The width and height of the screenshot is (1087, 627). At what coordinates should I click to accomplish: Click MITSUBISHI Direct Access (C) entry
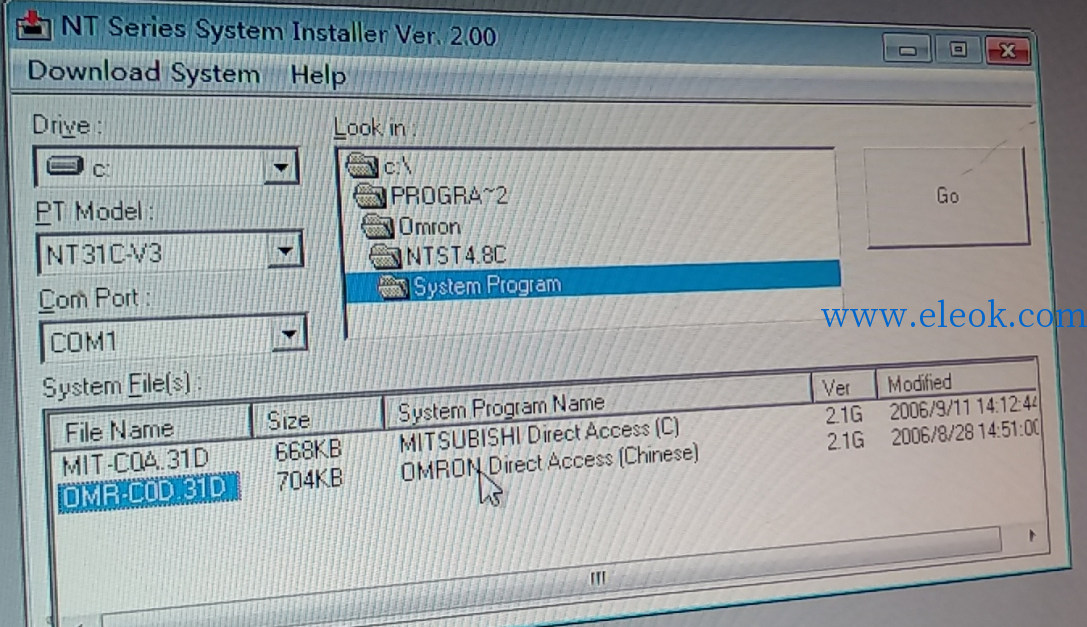[539, 435]
